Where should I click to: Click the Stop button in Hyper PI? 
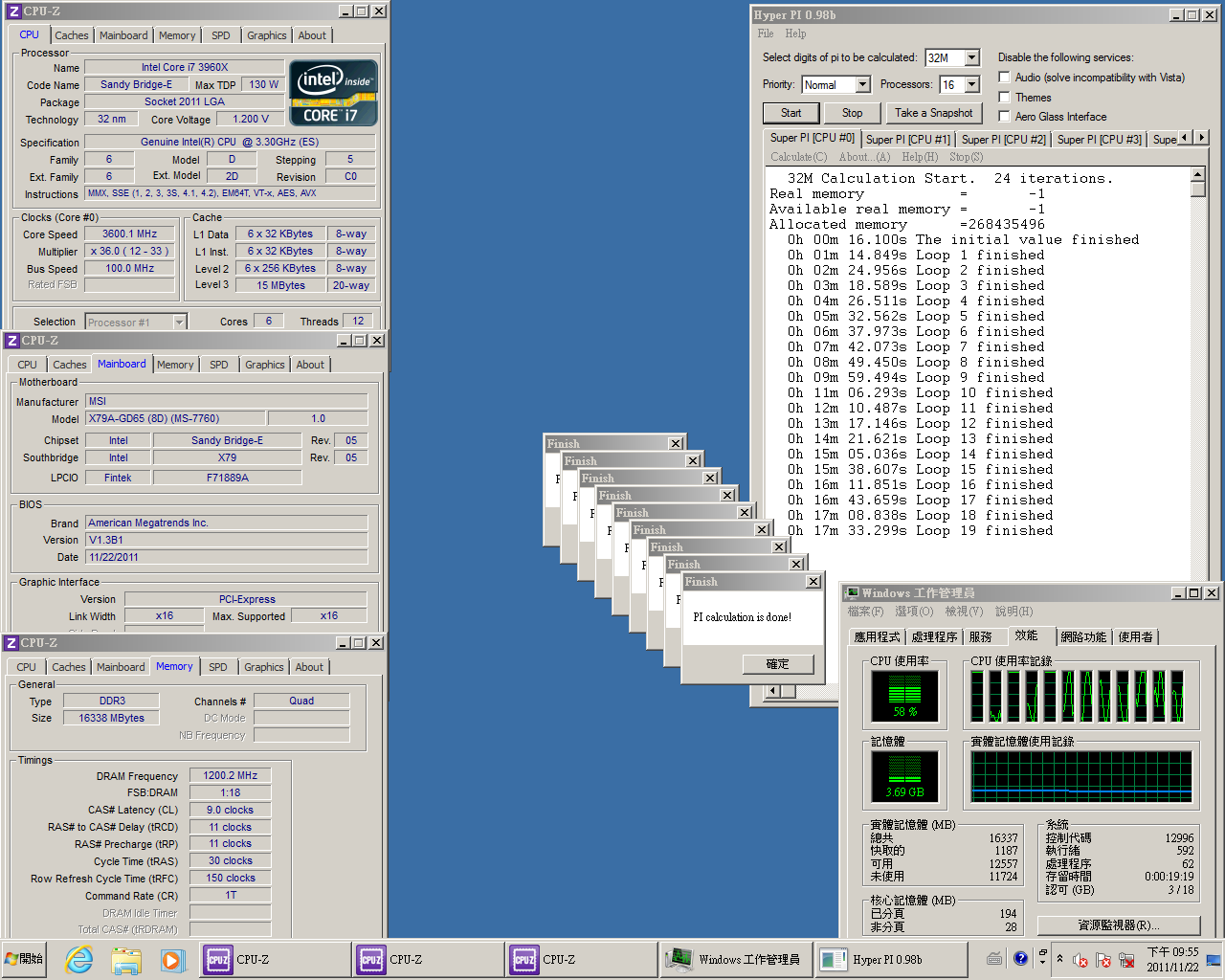[852, 113]
